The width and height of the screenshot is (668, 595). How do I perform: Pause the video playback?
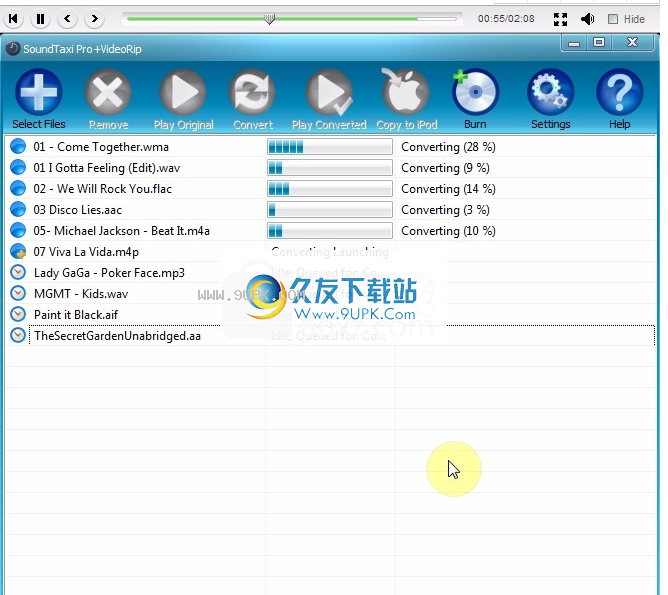40,19
